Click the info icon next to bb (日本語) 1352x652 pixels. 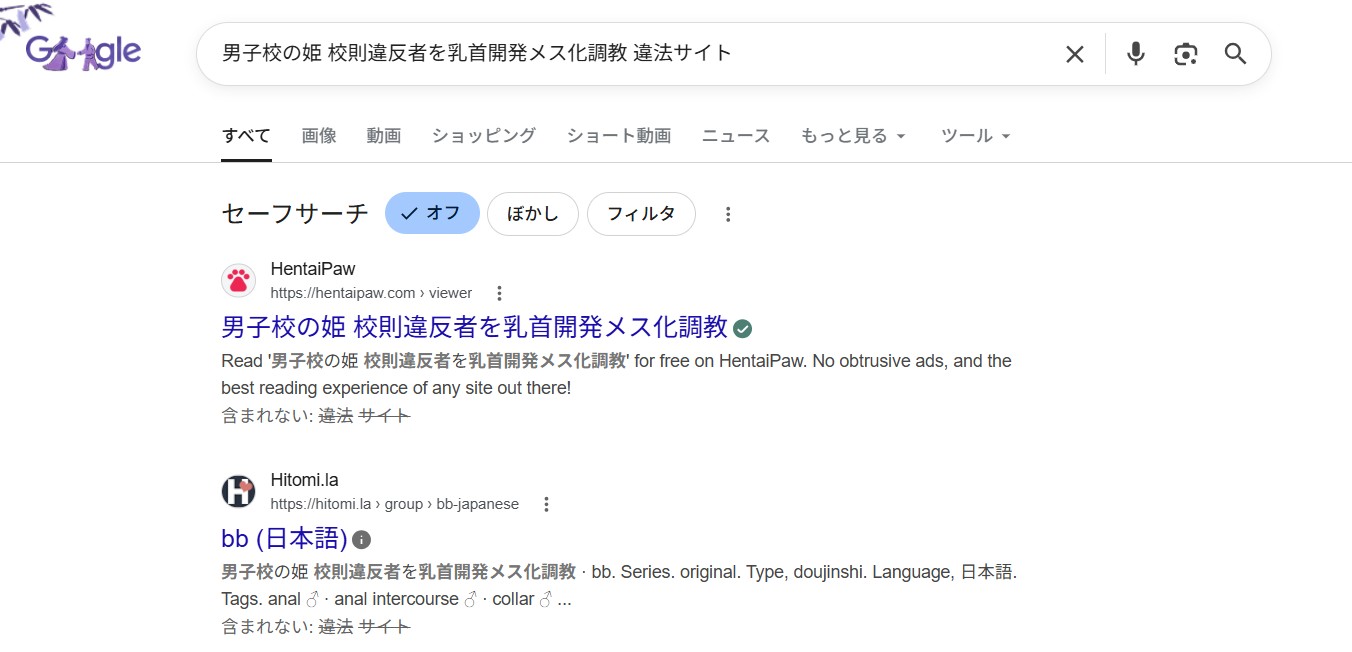click(362, 540)
